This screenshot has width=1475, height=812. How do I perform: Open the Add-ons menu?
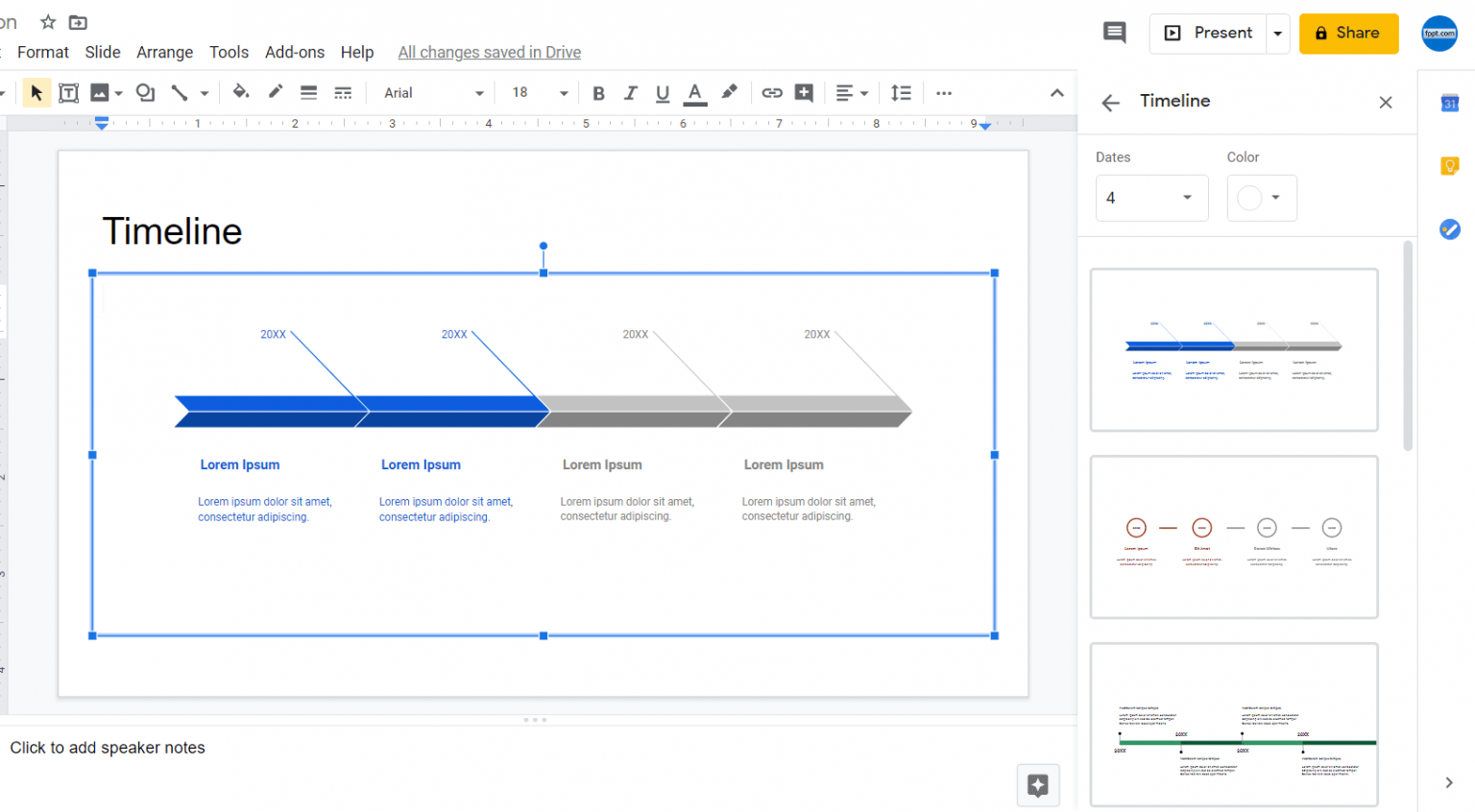294,52
